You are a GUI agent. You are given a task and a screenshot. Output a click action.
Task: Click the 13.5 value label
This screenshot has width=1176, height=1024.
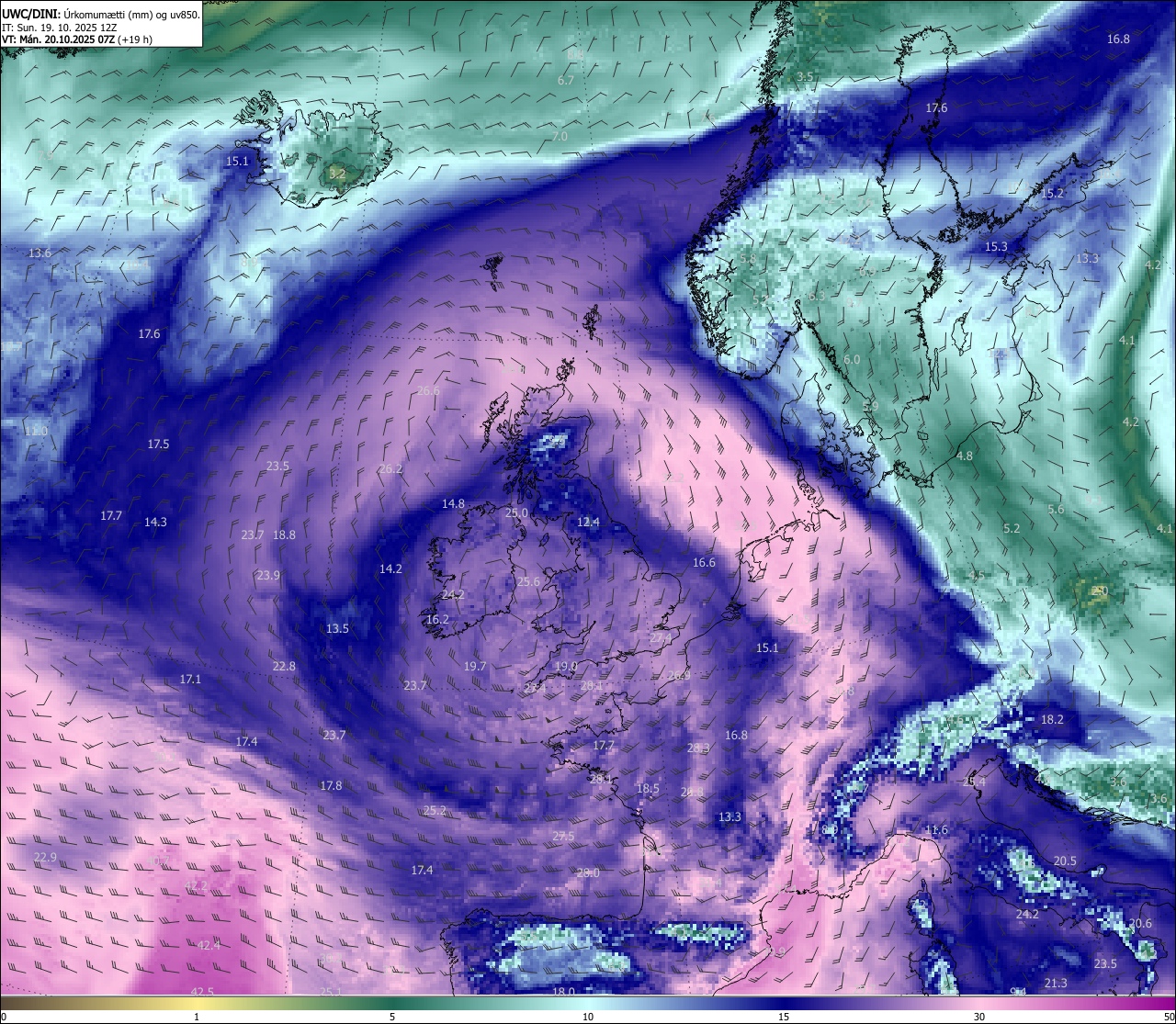[337, 629]
